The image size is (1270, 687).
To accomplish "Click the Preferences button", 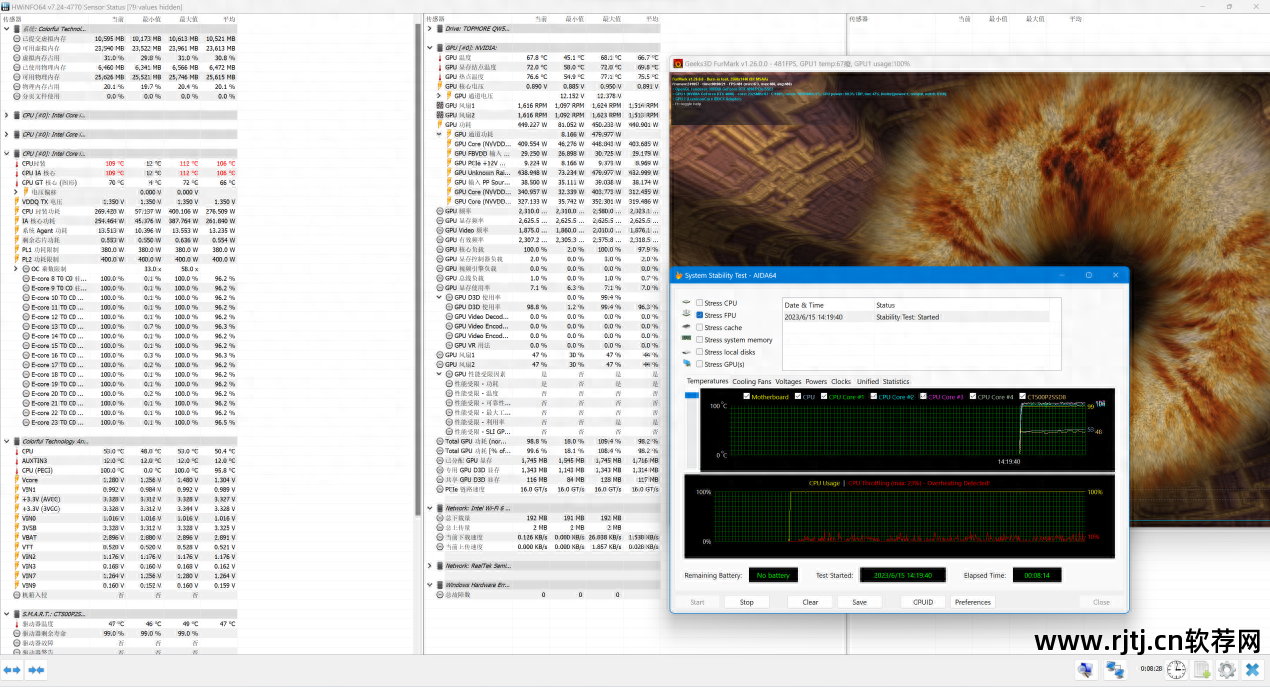I will coord(972,602).
